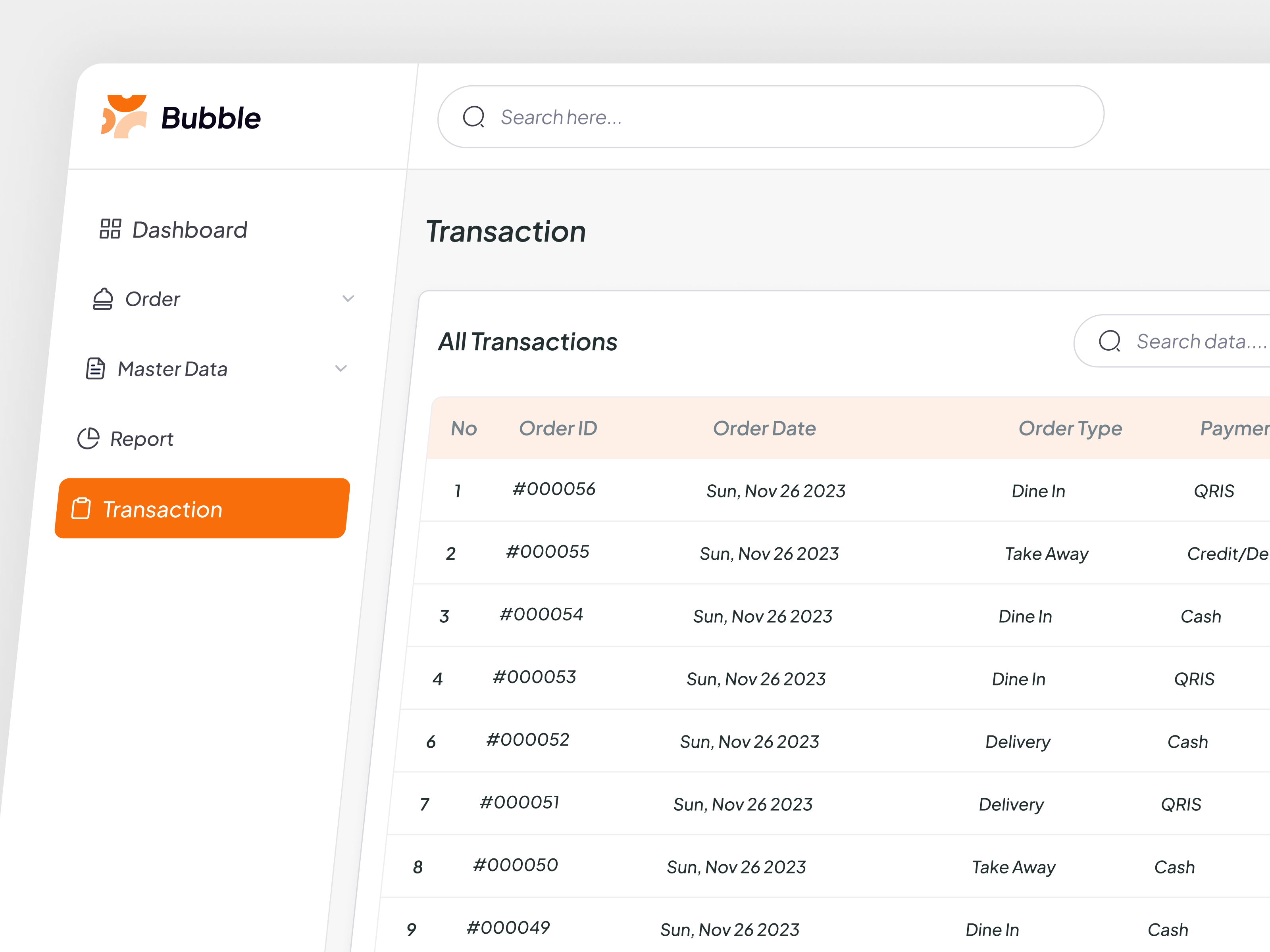Click the cloche icon beside Order
This screenshot has height=952, width=1270.
coord(103,298)
